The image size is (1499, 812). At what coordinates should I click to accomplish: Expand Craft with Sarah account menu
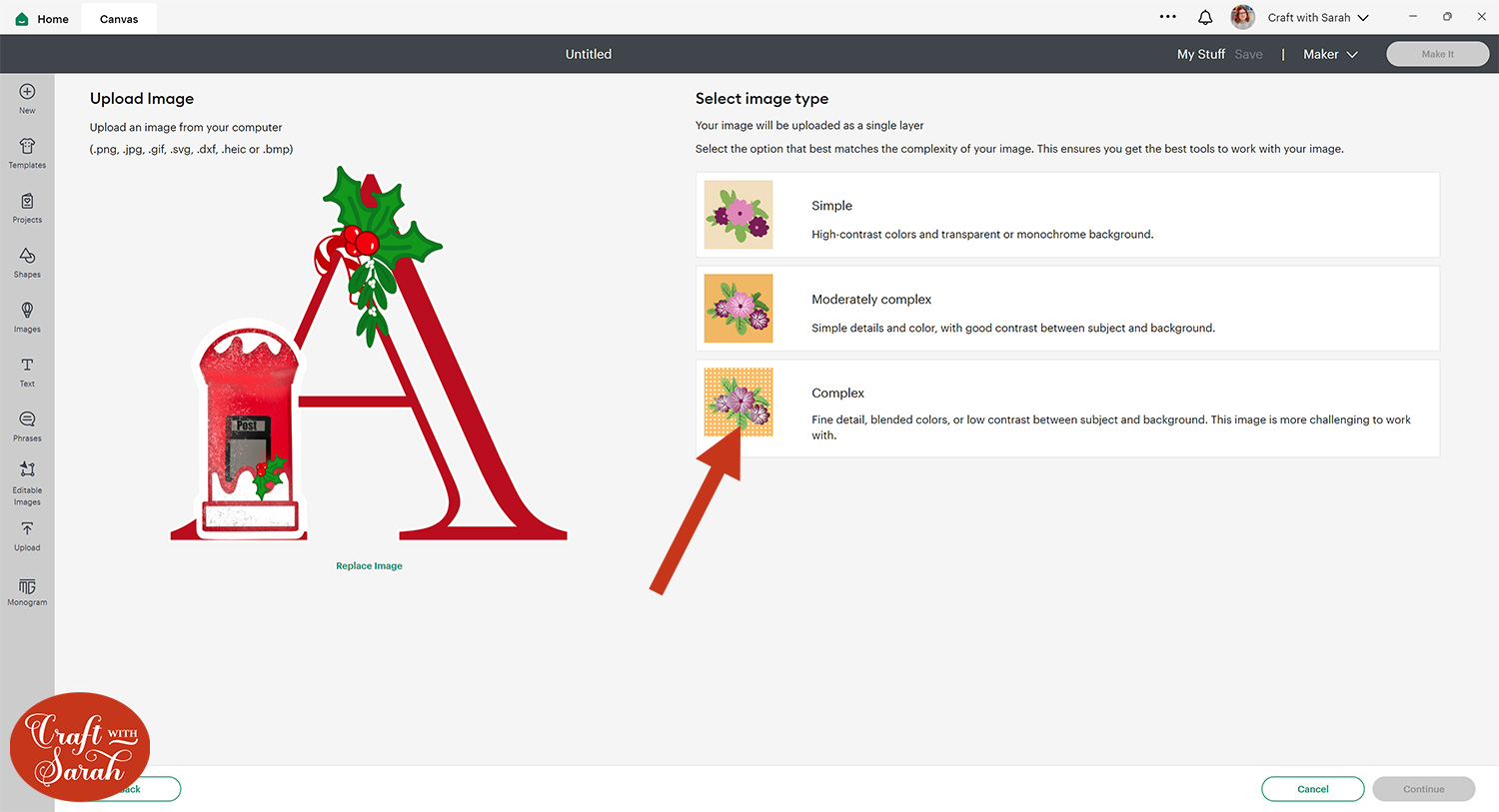1317,17
